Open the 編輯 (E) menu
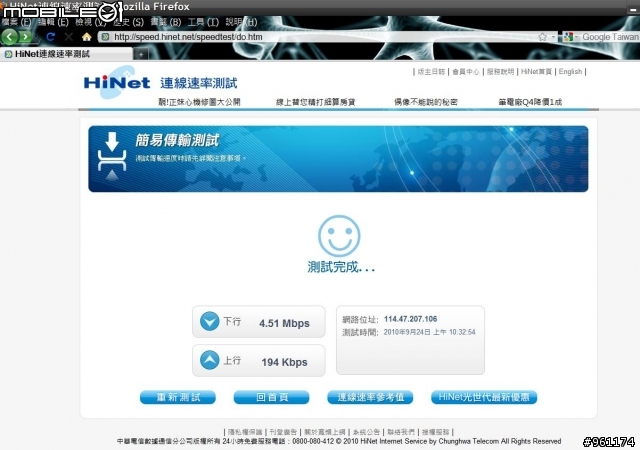The image size is (640, 450). point(53,22)
